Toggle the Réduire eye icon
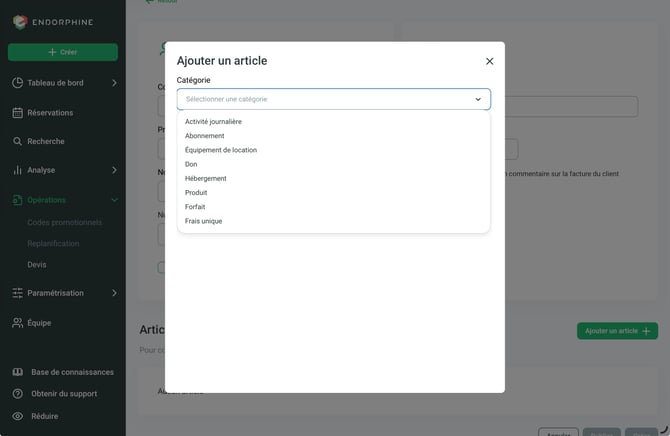 [18, 416]
